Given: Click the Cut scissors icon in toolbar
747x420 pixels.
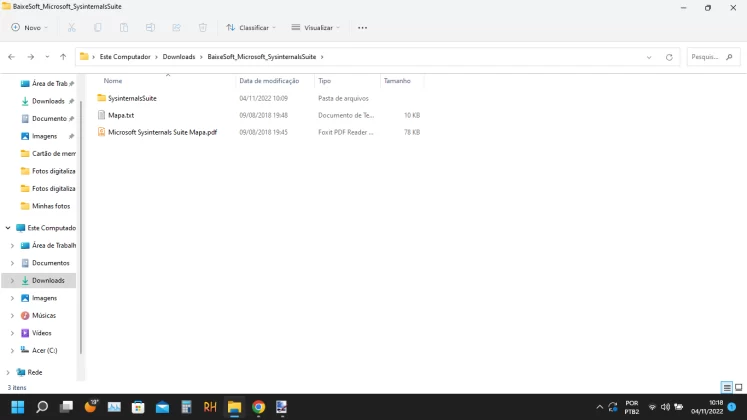Looking at the screenshot, I should pyautogui.click(x=71, y=28).
